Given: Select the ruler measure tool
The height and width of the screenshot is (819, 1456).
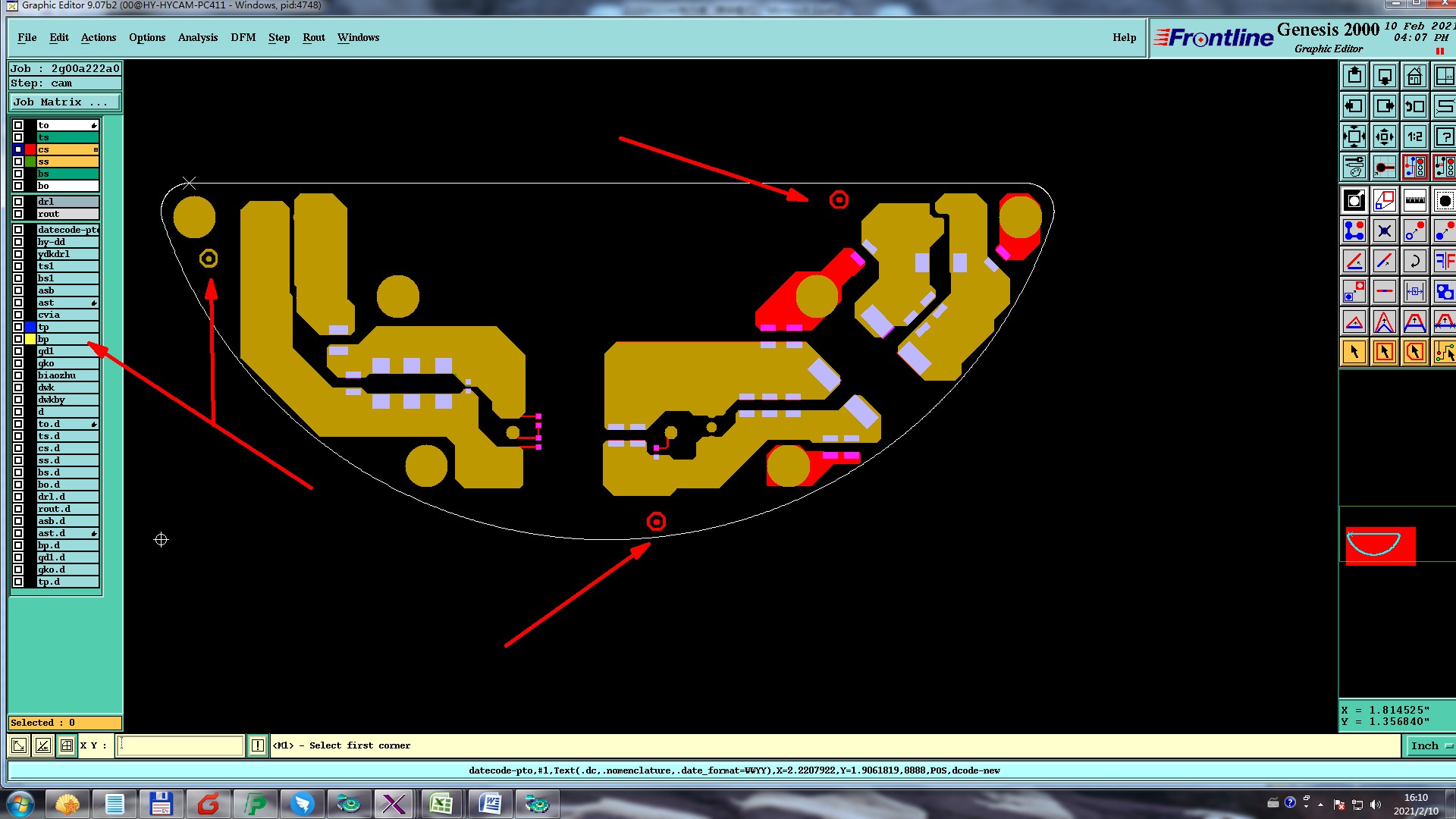Looking at the screenshot, I should point(1415,200).
